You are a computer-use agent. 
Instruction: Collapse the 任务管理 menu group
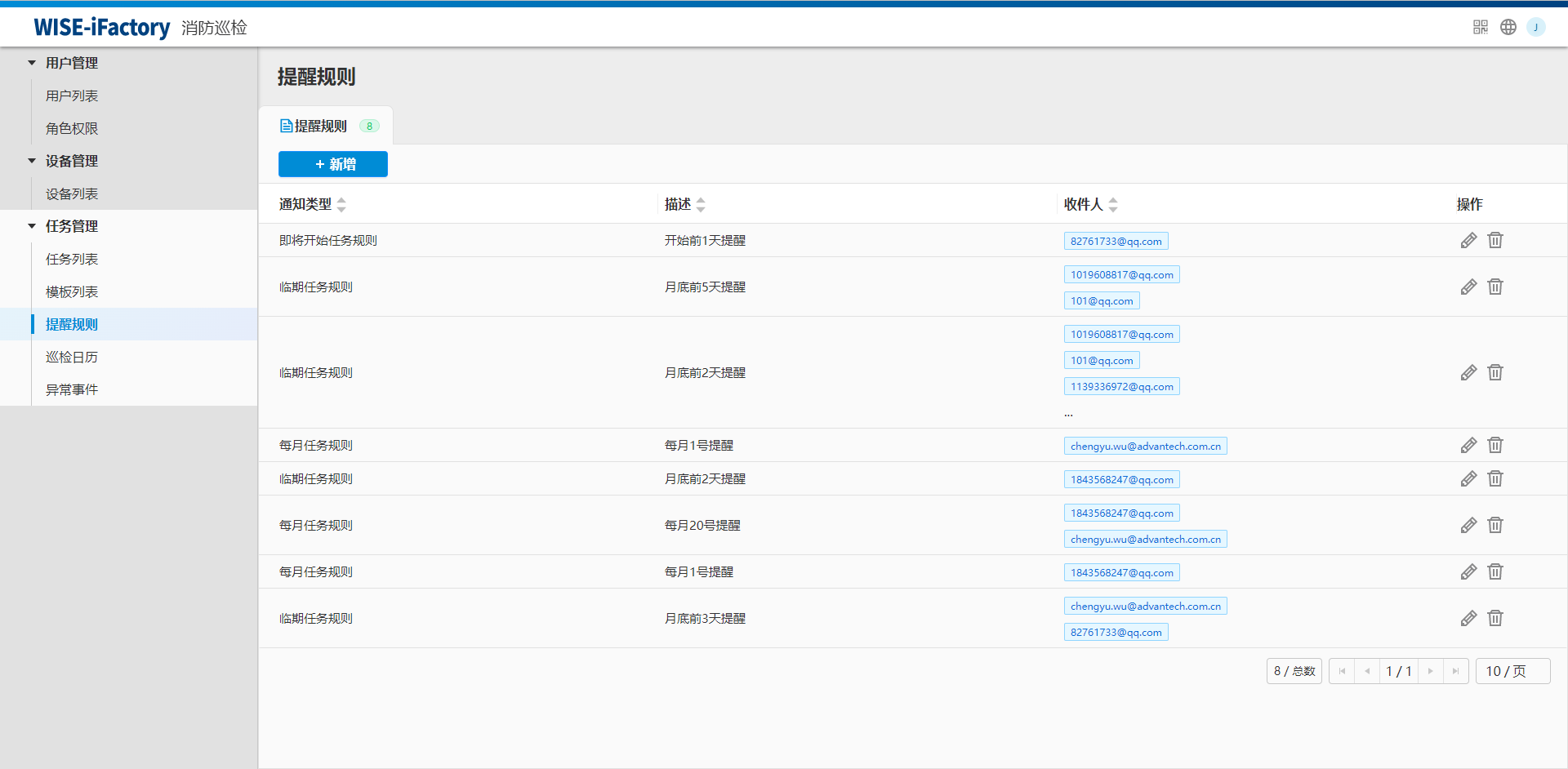coord(32,226)
